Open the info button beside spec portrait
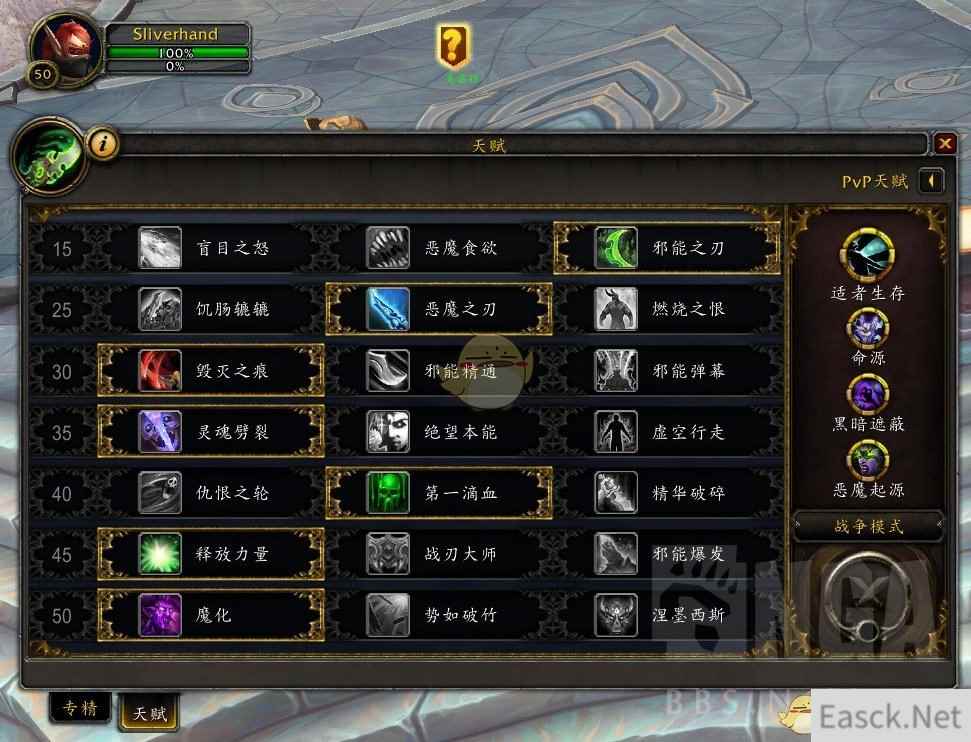 tap(103, 144)
